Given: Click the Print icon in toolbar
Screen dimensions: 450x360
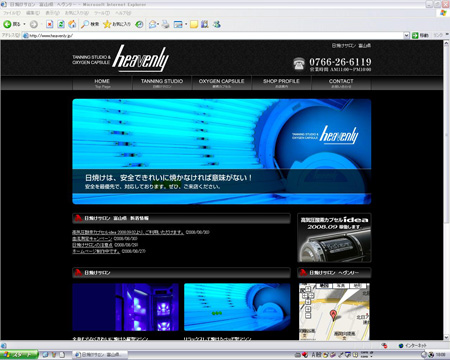Looking at the screenshot, I should [x=165, y=24].
